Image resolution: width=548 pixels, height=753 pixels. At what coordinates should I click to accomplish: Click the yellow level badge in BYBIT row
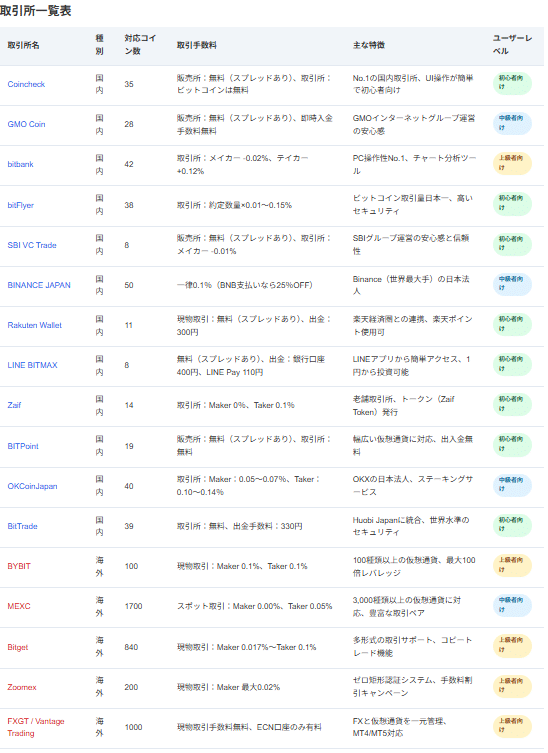coord(512,565)
